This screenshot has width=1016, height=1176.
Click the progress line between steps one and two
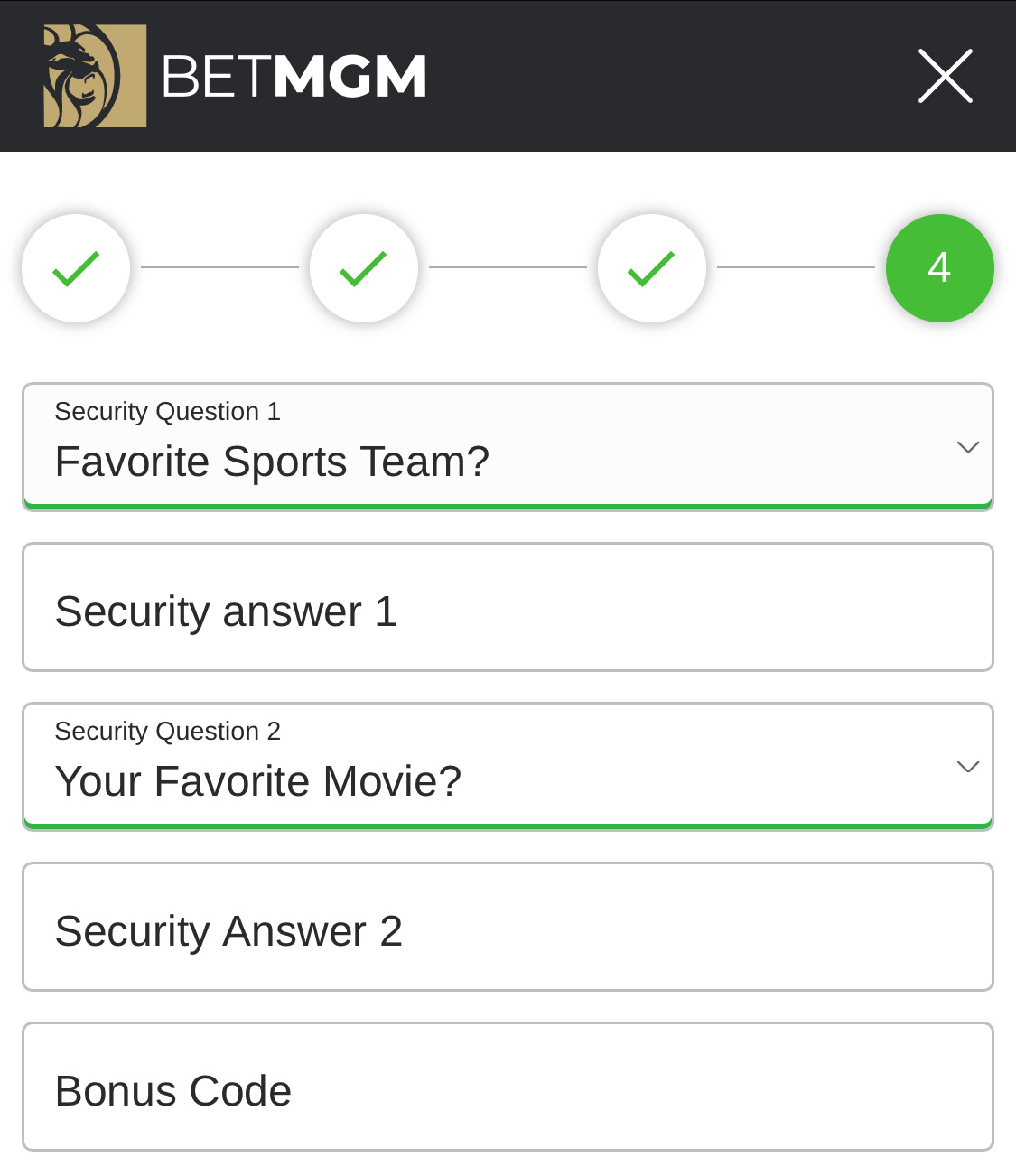pos(219,266)
